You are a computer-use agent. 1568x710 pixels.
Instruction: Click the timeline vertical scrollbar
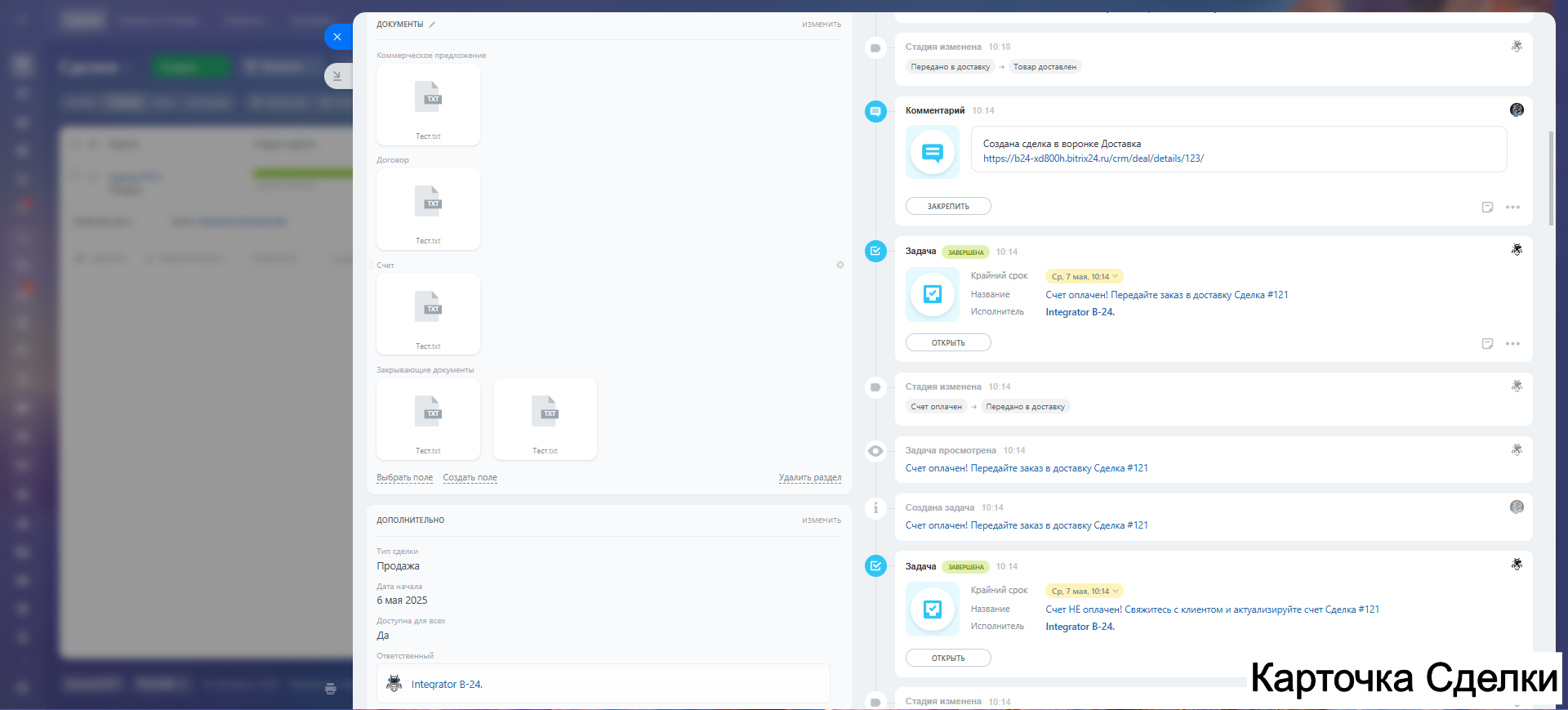[1551, 177]
